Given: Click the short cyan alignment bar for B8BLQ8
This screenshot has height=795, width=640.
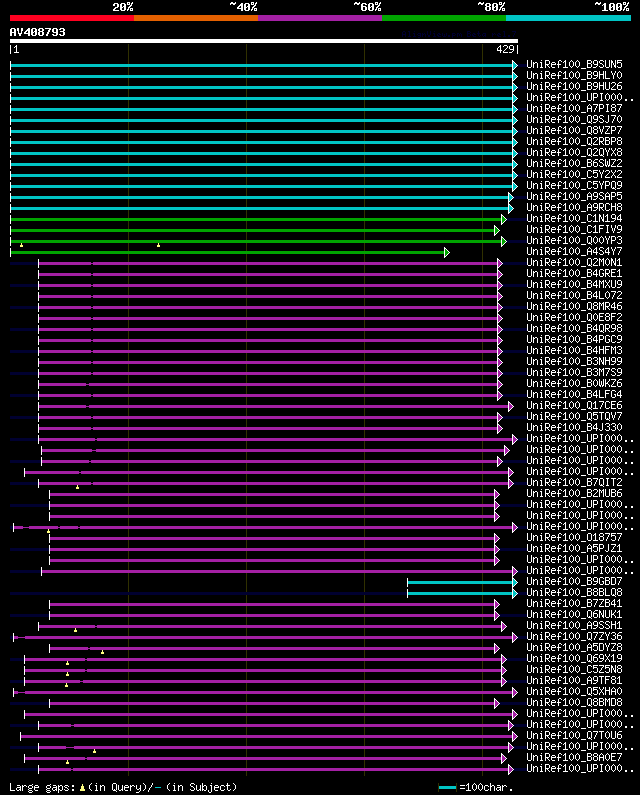Looking at the screenshot, I should [x=463, y=593].
